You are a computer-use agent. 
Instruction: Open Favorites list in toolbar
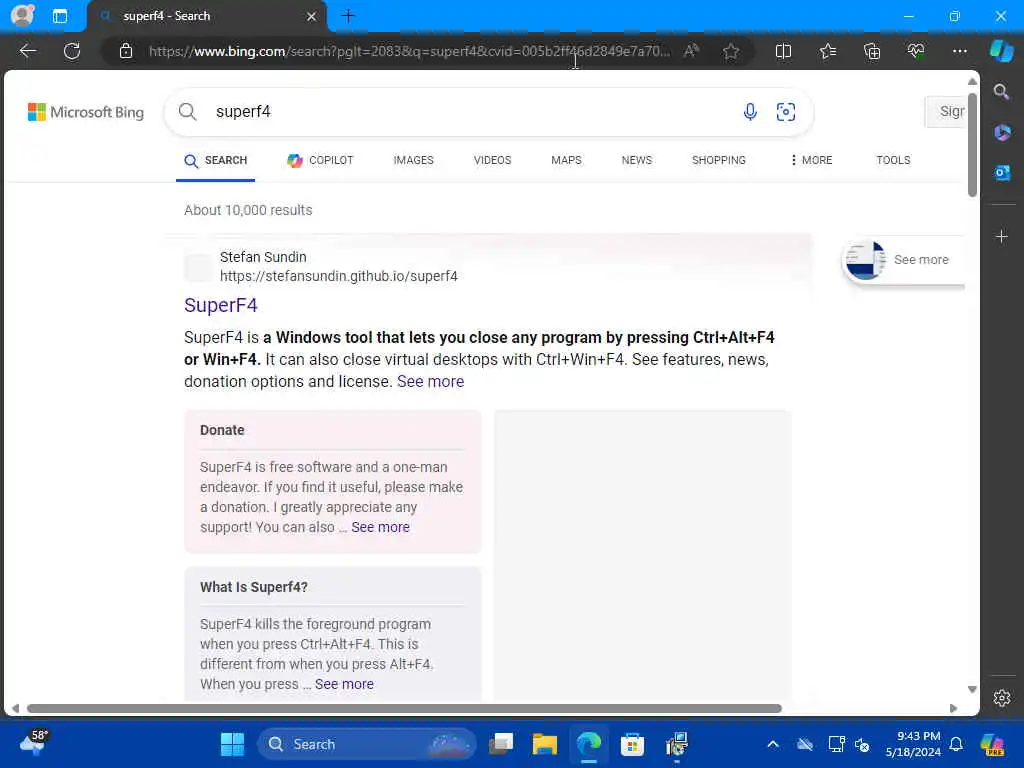pos(827,51)
